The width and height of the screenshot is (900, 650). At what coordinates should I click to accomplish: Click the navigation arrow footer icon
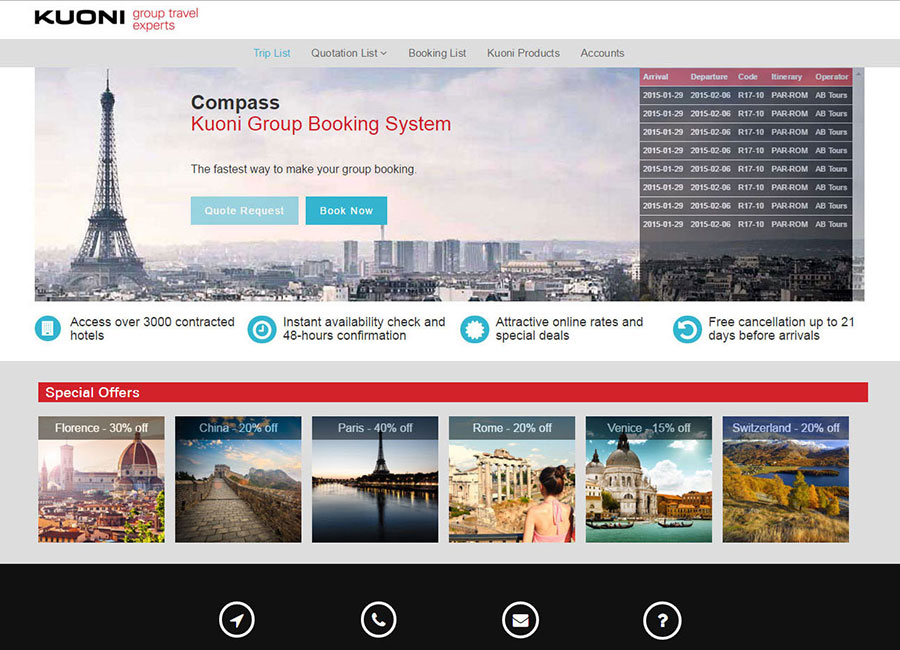point(236,620)
